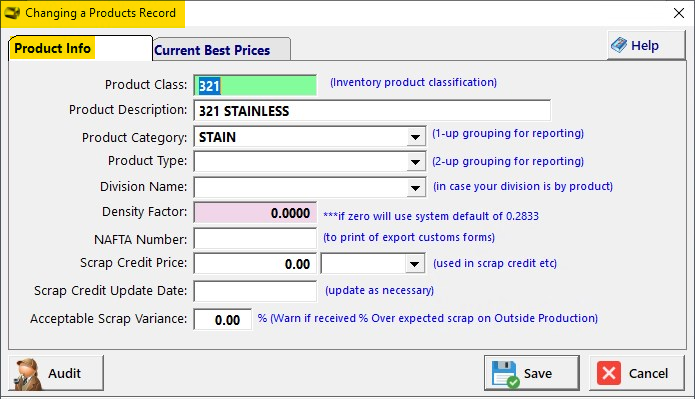Screen dimensions: 695x399
Task: Expand the Division Name dropdown list
Action: tap(415, 188)
